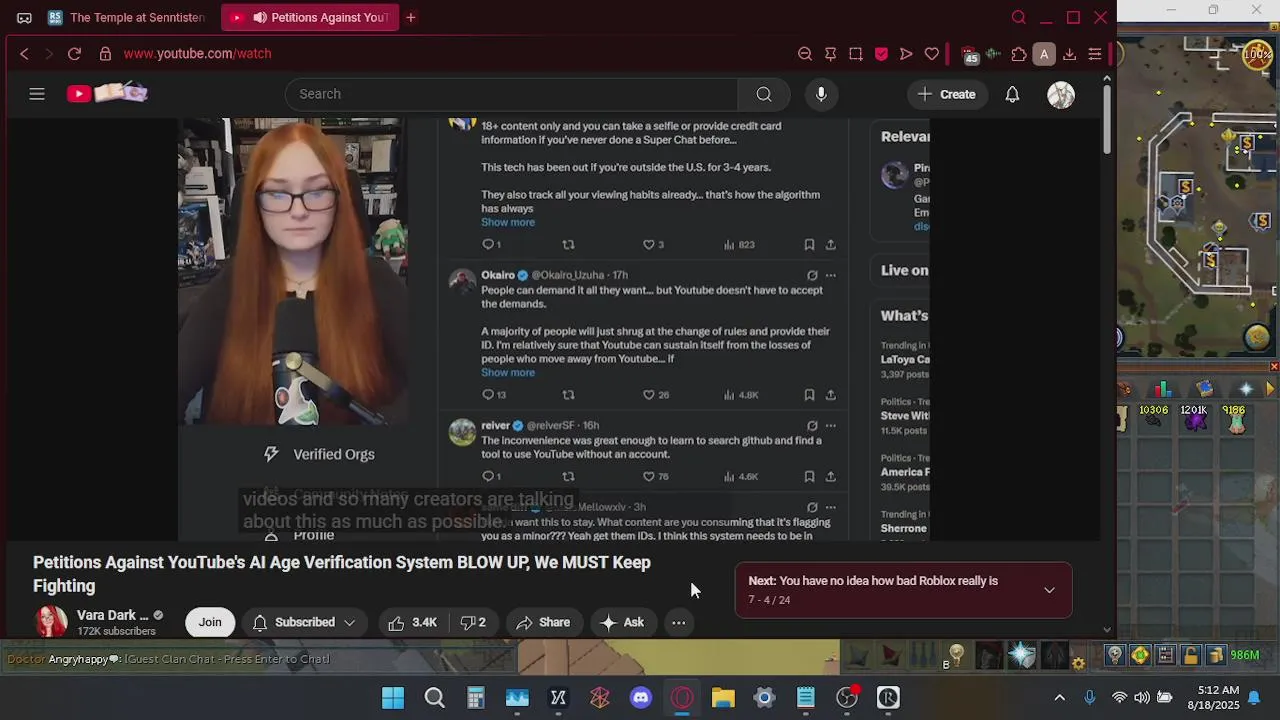Click the YouTube search magnifier button
The image size is (1280, 720).
click(764, 94)
